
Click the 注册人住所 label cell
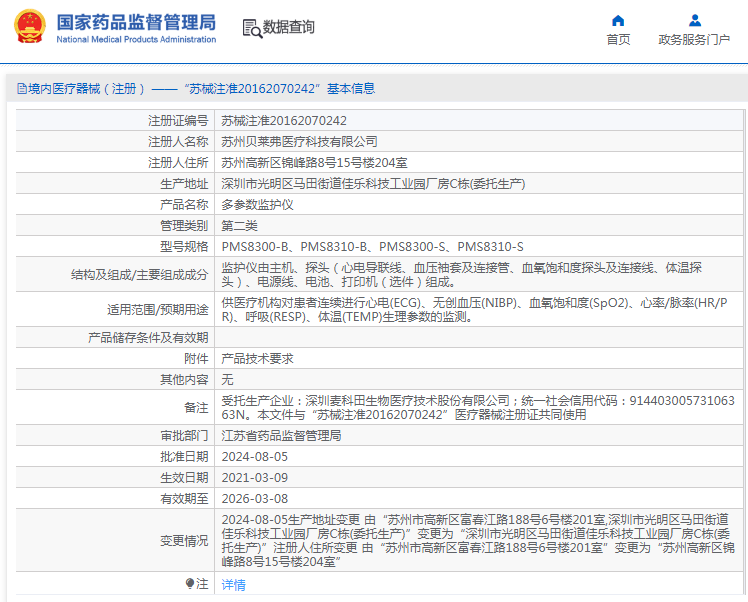(115, 163)
